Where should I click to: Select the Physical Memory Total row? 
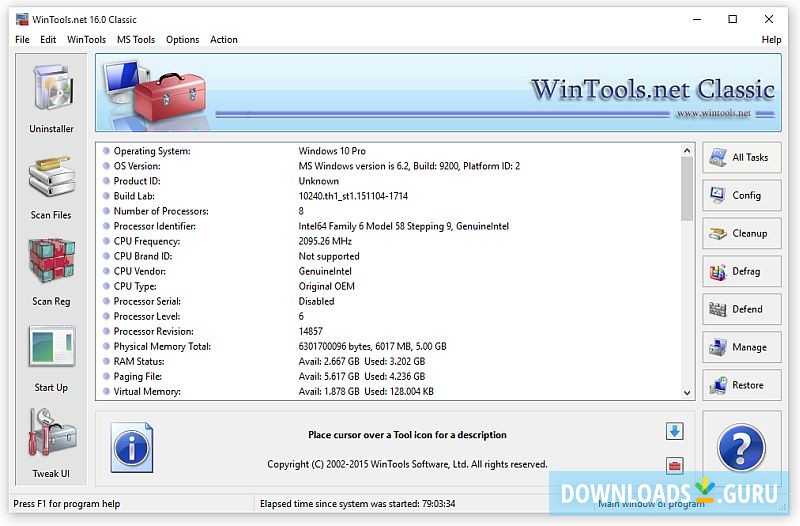click(391, 346)
